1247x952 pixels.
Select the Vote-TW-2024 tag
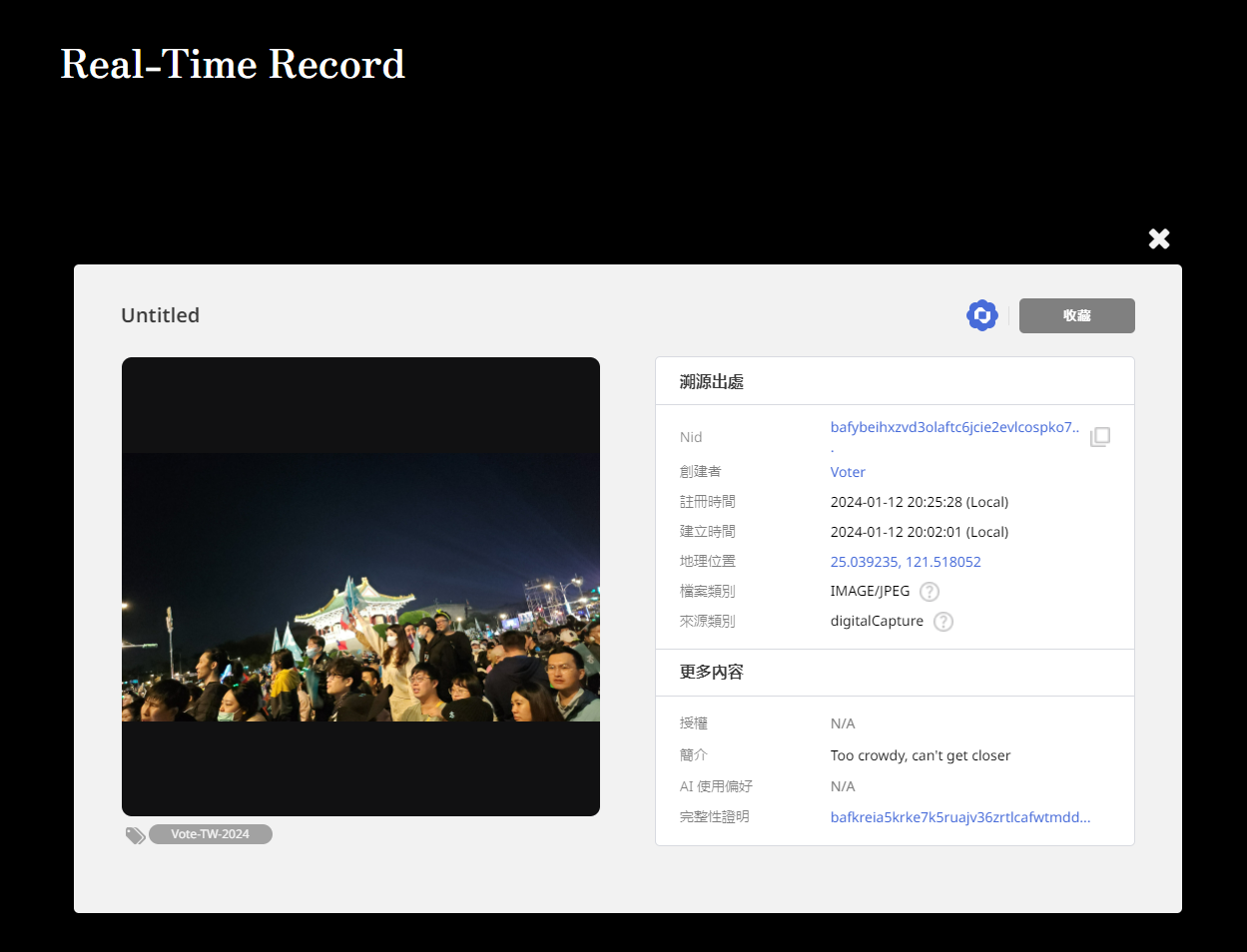pyautogui.click(x=210, y=834)
